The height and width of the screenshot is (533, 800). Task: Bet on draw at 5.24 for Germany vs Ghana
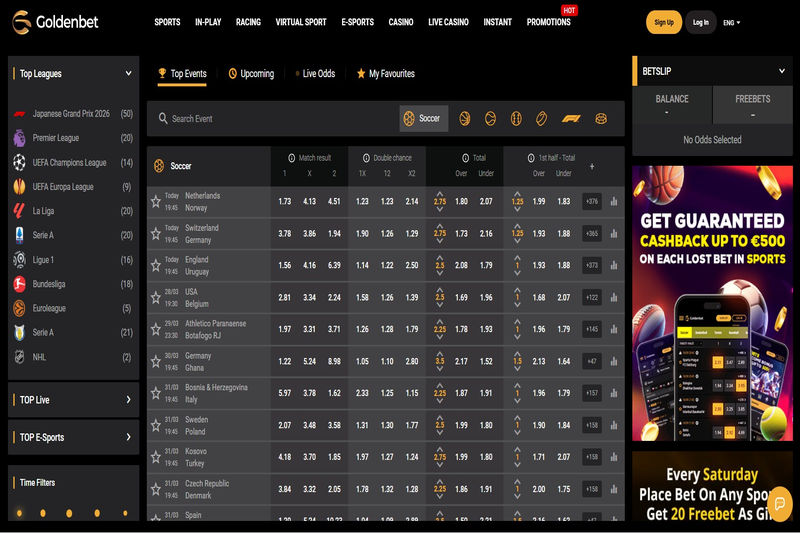(310, 361)
